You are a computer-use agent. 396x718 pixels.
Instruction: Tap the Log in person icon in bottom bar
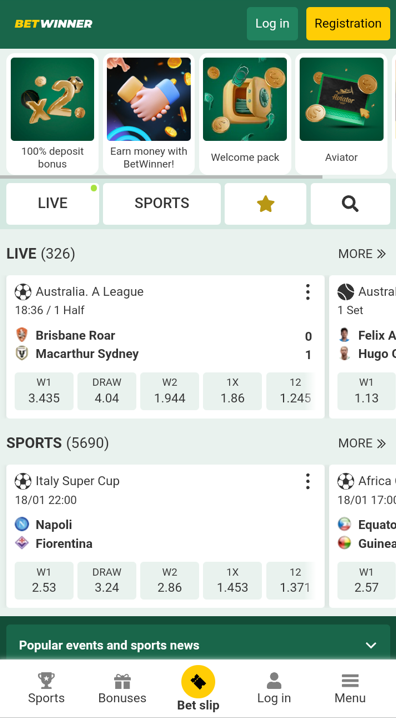[x=274, y=680]
